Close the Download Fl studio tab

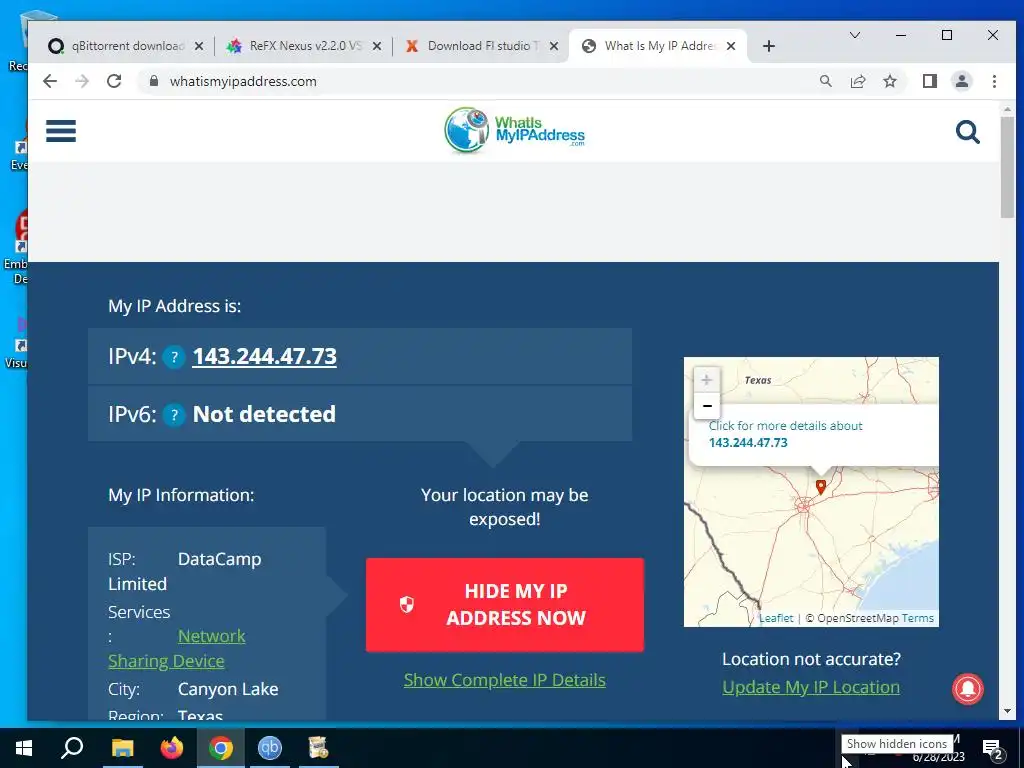[x=554, y=46]
